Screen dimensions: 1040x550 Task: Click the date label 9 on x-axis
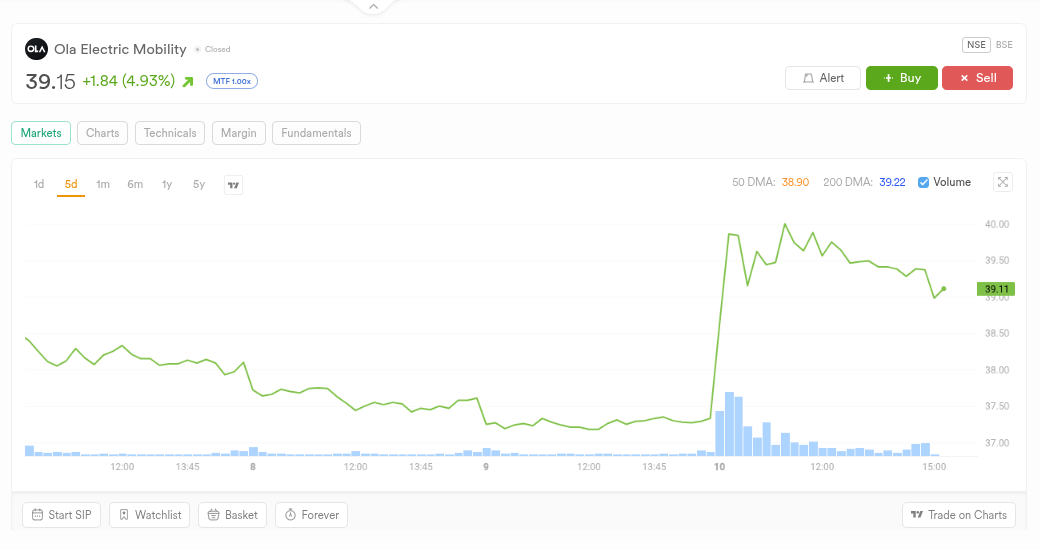486,467
